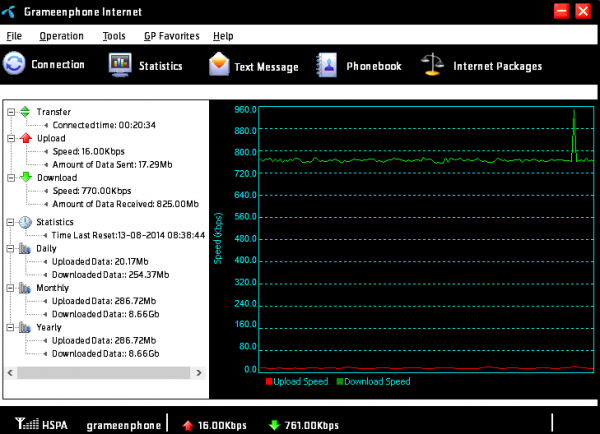The height and width of the screenshot is (434, 600).
Task: Open the Statistics monitor icon
Action: (120, 65)
